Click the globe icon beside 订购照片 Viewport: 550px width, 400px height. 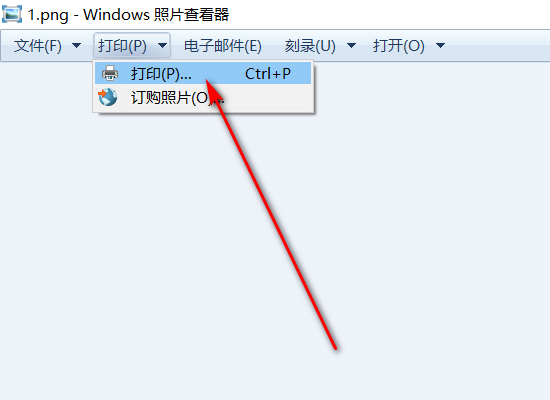107,97
